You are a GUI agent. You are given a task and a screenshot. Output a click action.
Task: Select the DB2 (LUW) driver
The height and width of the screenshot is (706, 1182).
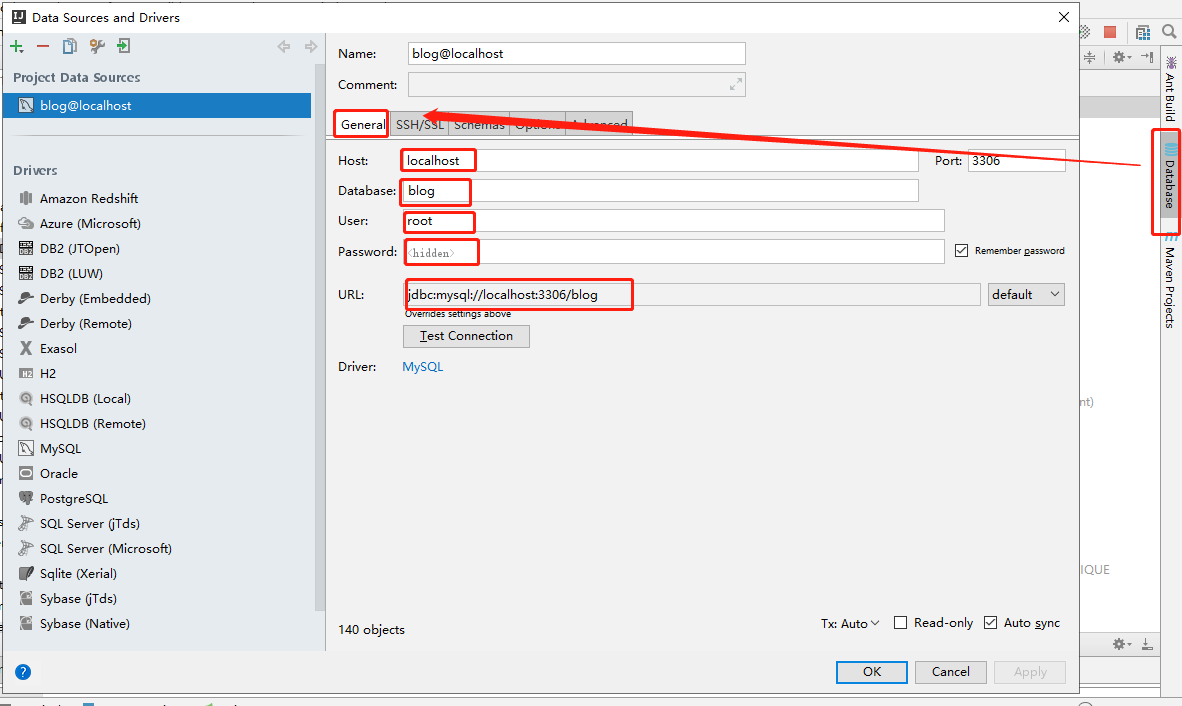tap(72, 273)
